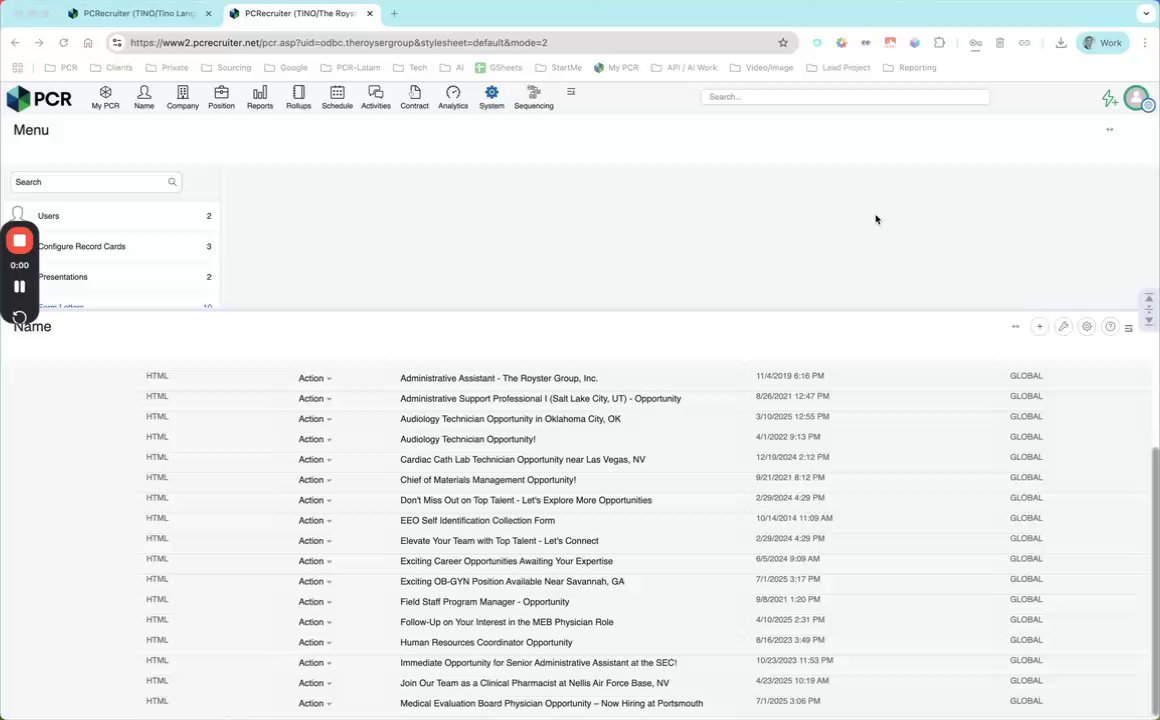Select the PCRecruiter The Royster tab
The image size is (1160, 720).
pos(300,13)
